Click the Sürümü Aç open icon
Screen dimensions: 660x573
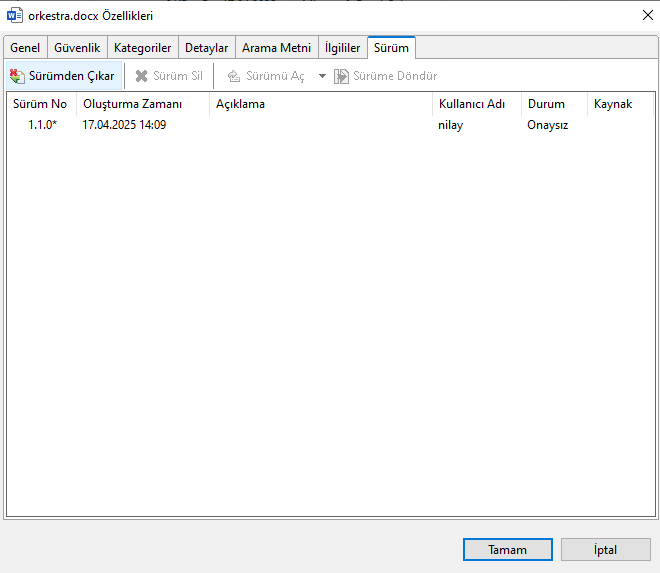pyautogui.click(x=234, y=76)
